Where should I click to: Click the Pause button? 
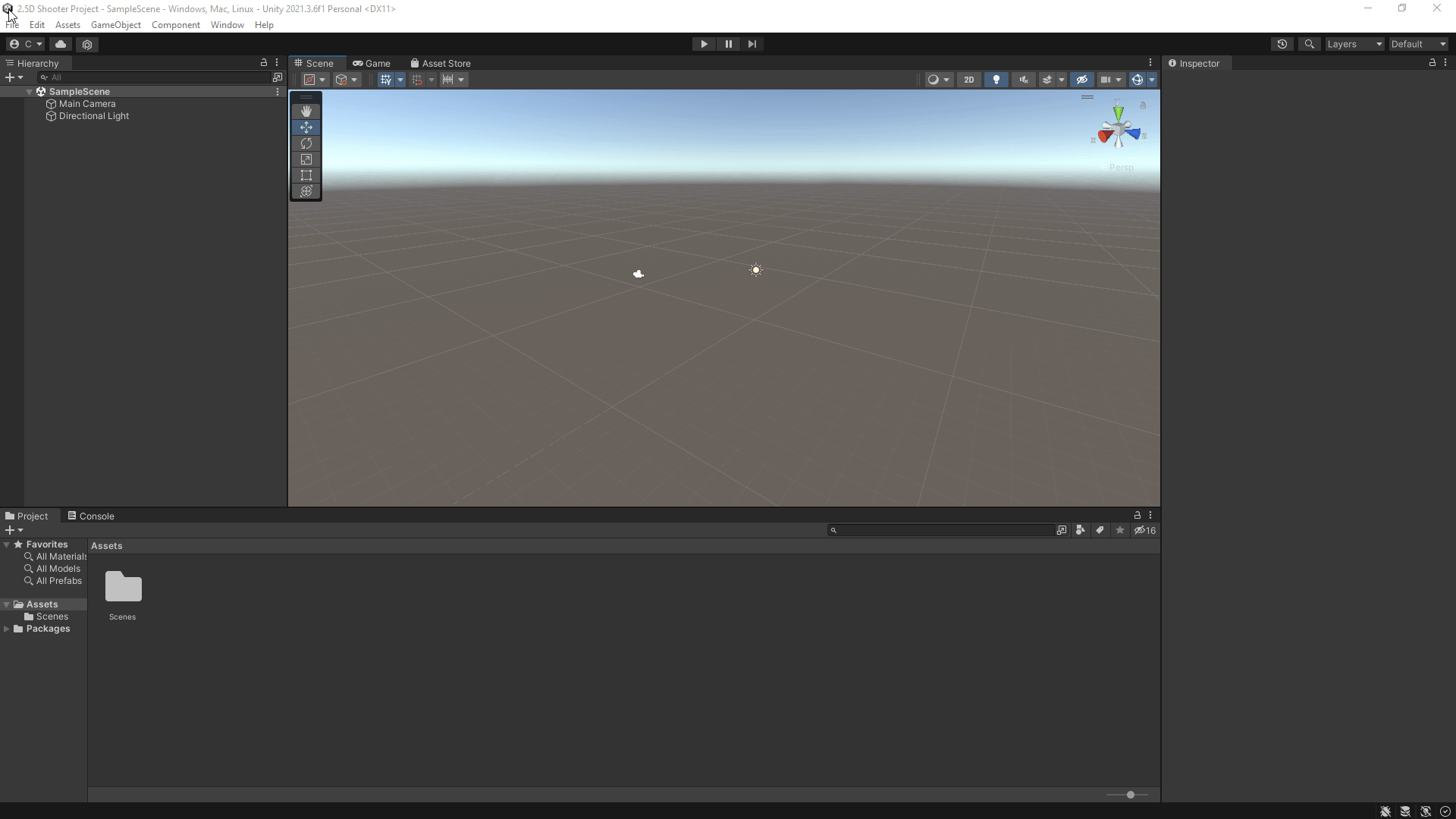728,44
